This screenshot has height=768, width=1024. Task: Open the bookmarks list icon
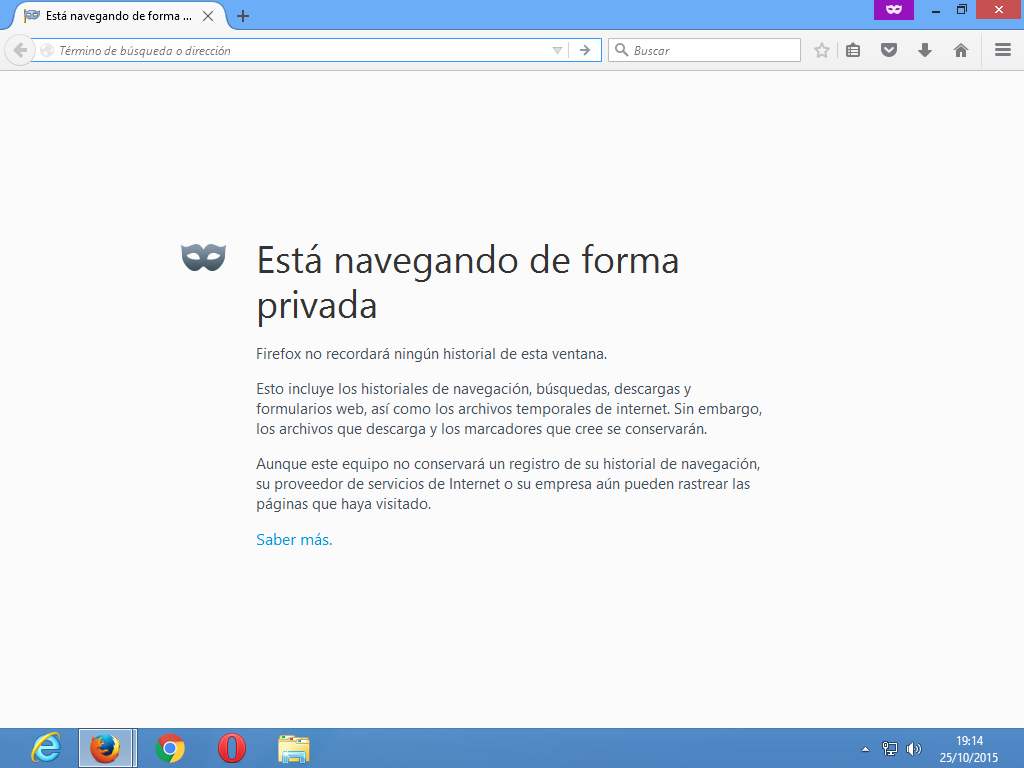point(853,50)
